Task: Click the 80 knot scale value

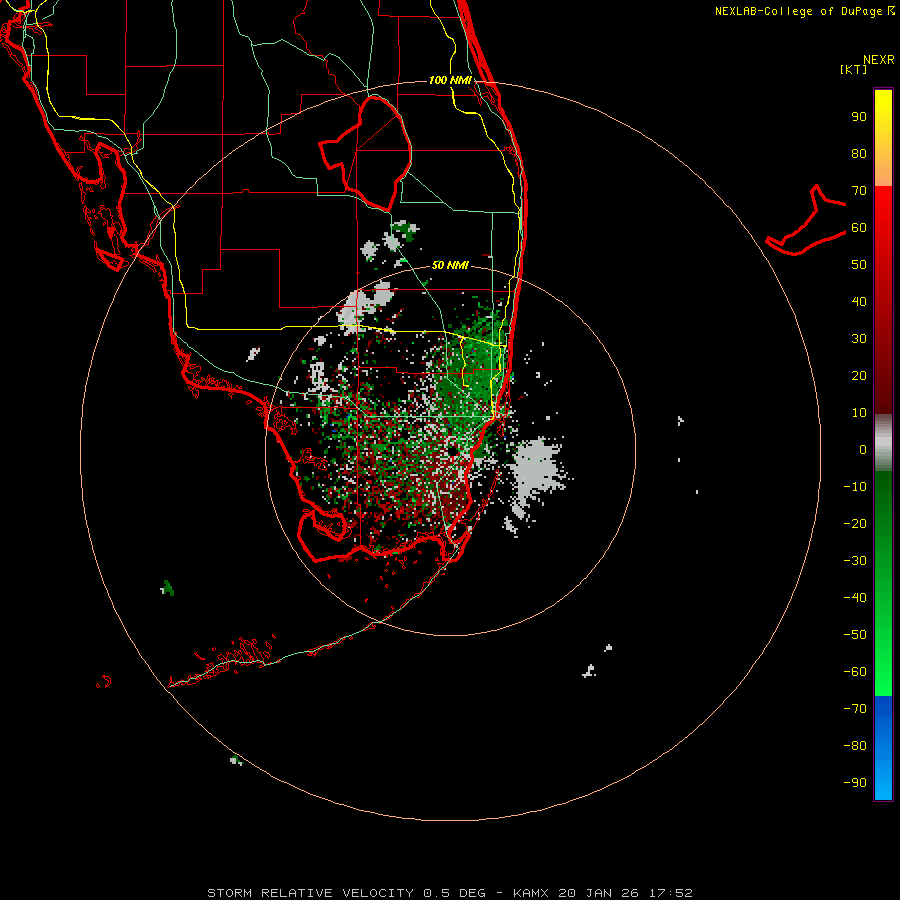Action: pyautogui.click(x=859, y=153)
